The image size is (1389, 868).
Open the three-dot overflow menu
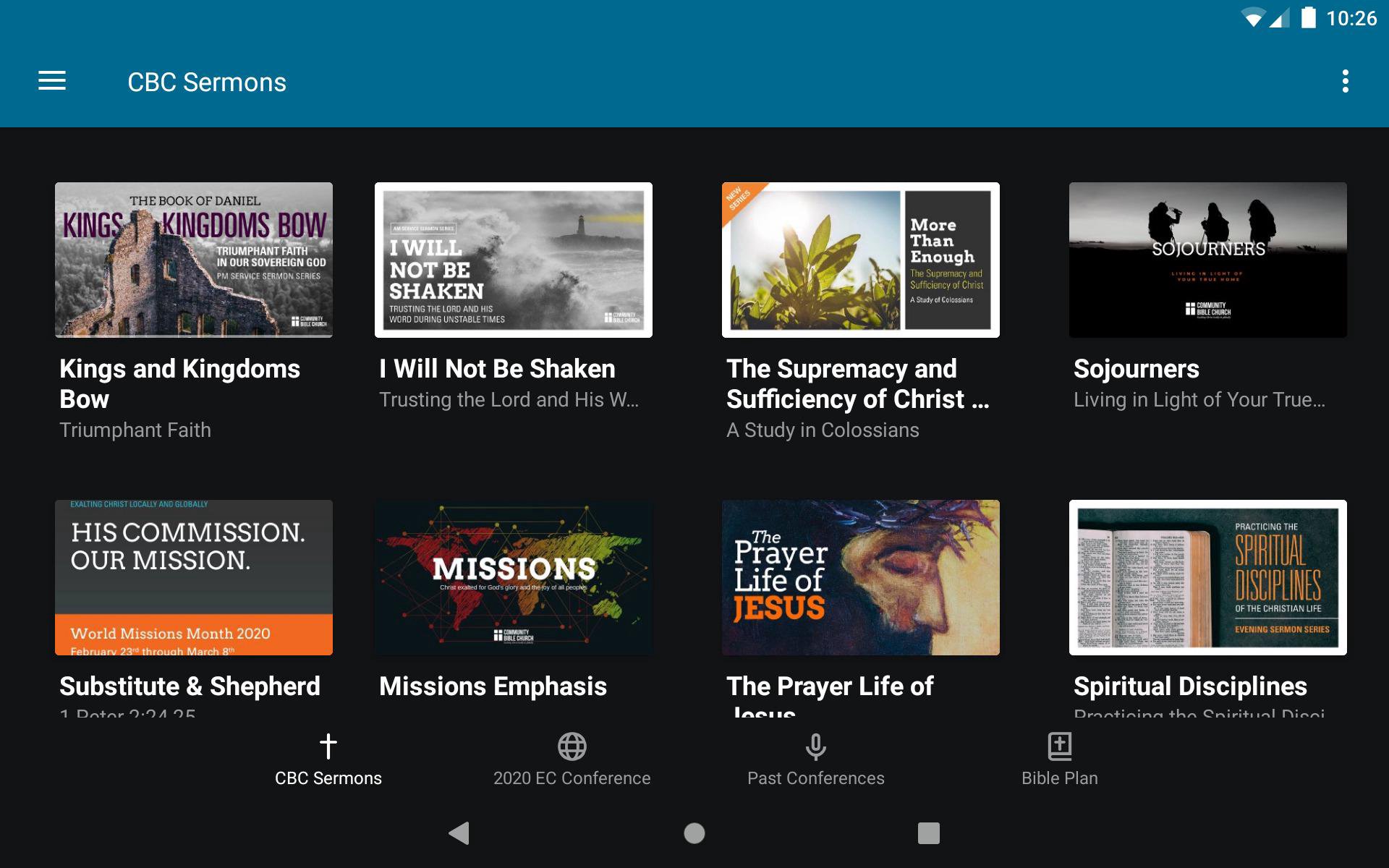(x=1345, y=81)
